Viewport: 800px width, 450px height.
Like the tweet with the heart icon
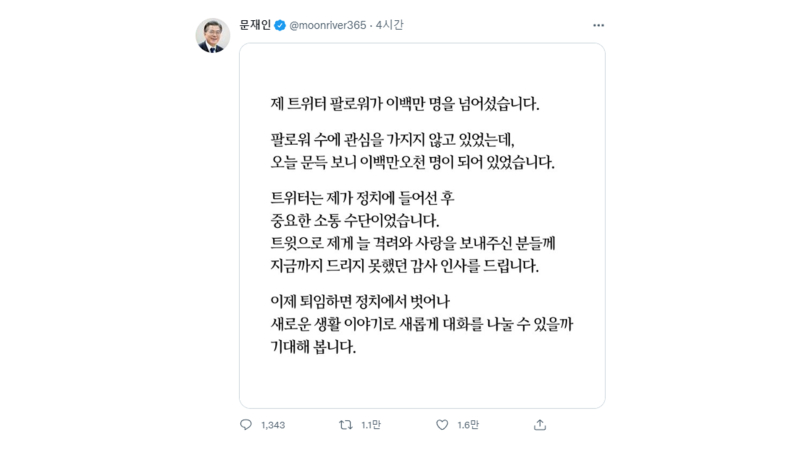point(444,425)
